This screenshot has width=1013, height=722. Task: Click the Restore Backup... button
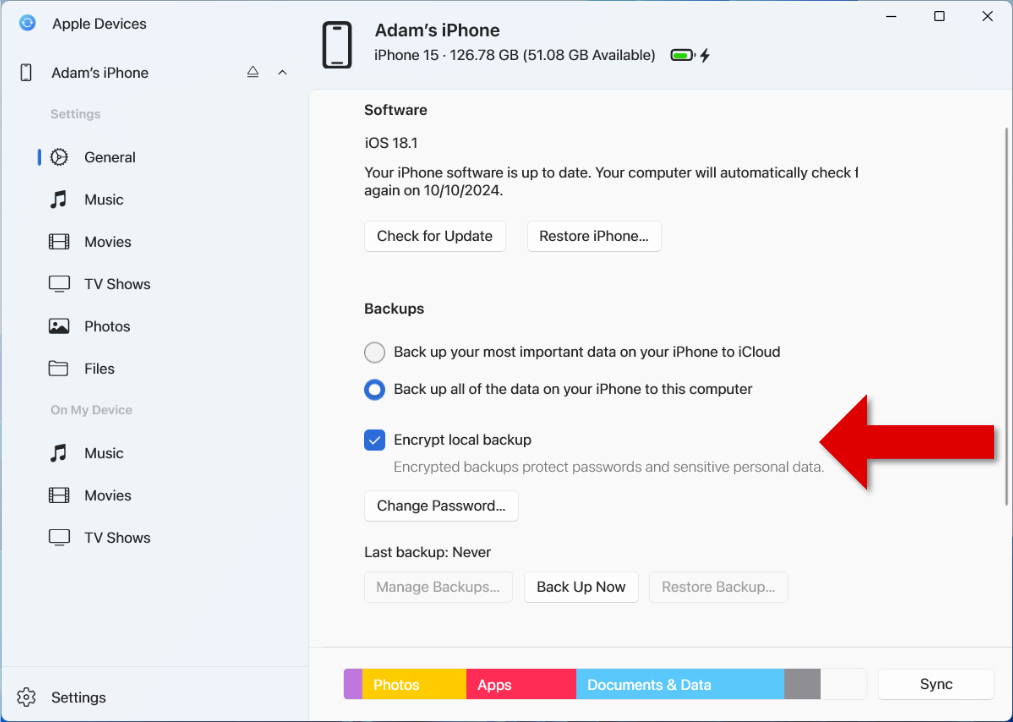[718, 587]
